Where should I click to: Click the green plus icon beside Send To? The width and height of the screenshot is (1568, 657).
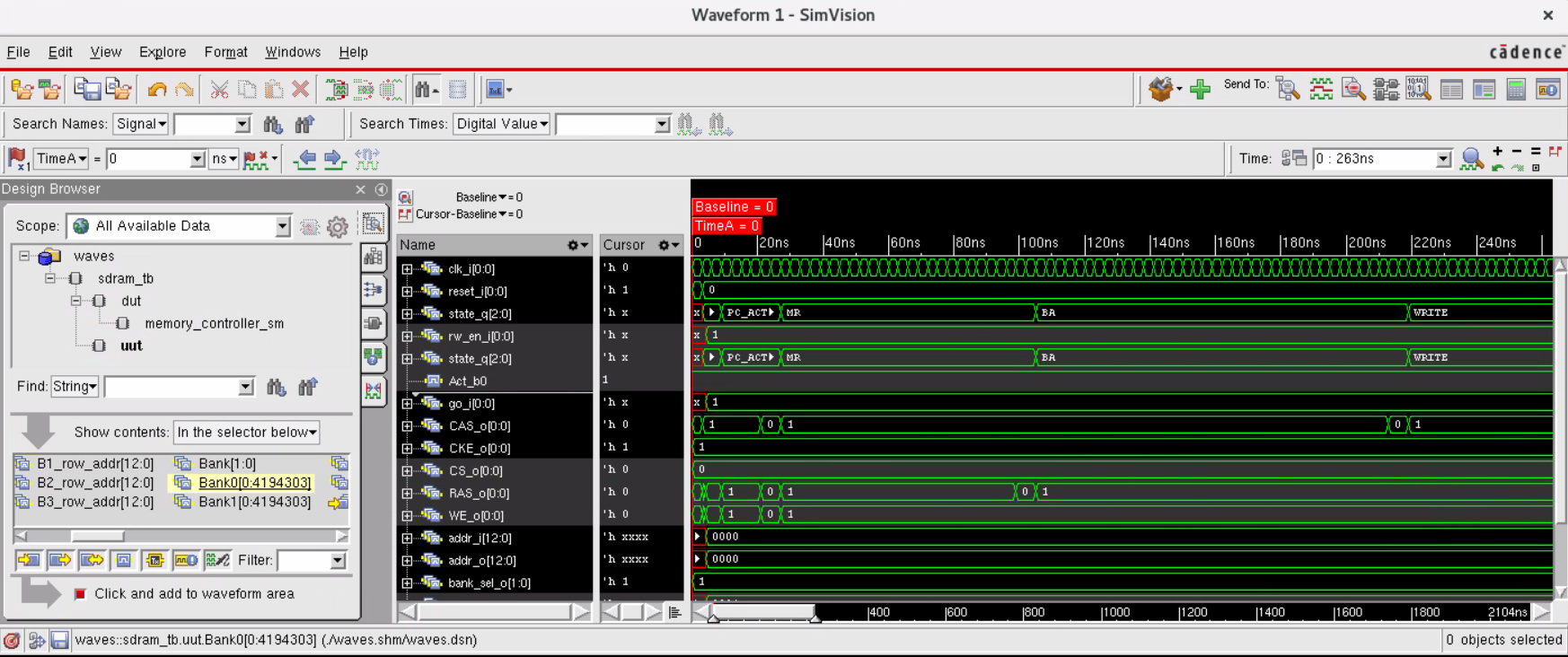1200,89
